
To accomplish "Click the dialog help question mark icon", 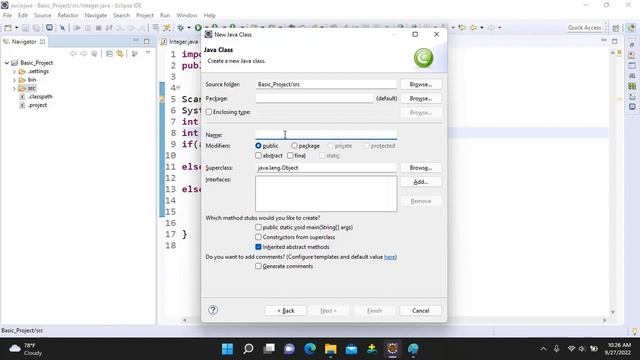I will click(213, 310).
